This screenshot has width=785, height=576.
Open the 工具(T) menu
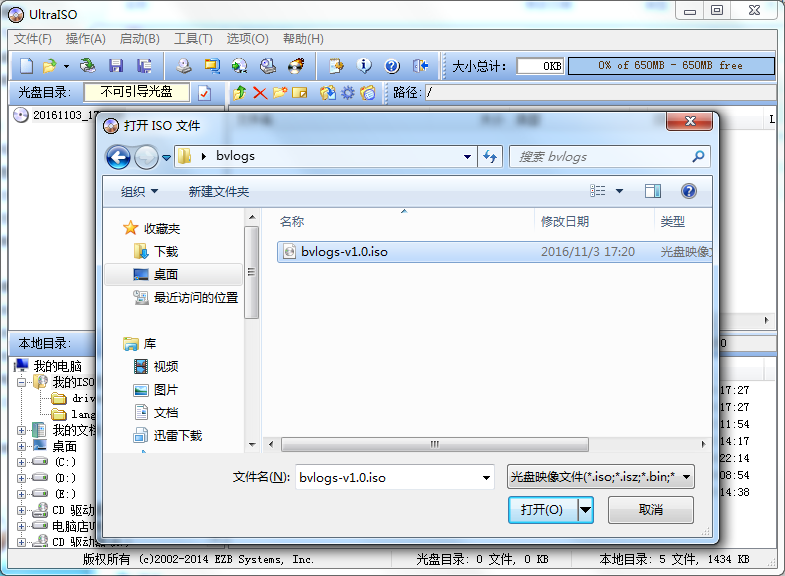[x=193, y=39]
